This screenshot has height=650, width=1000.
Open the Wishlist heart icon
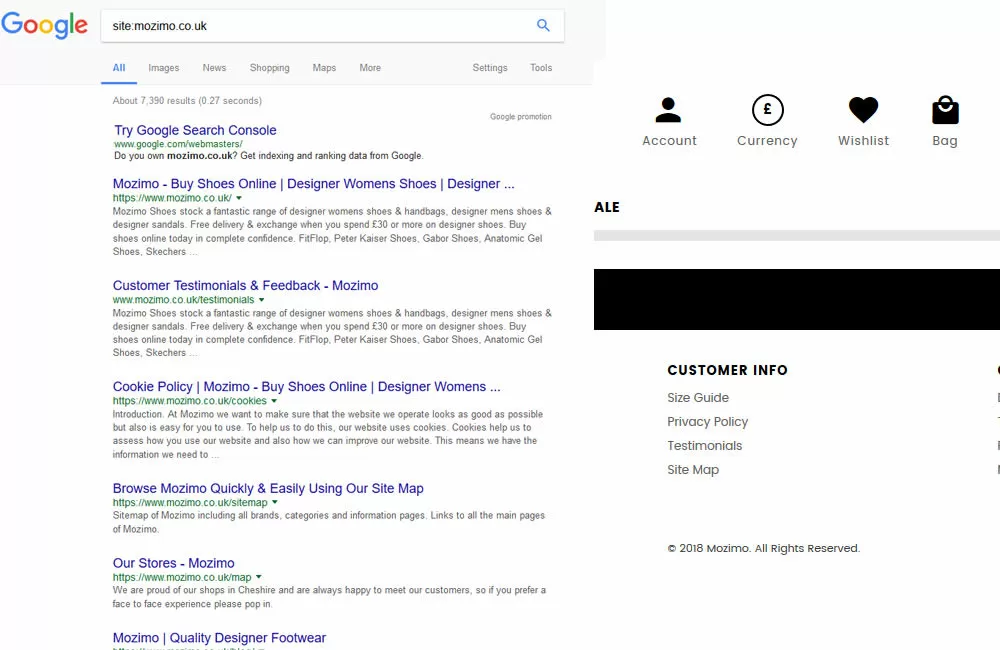click(x=863, y=110)
